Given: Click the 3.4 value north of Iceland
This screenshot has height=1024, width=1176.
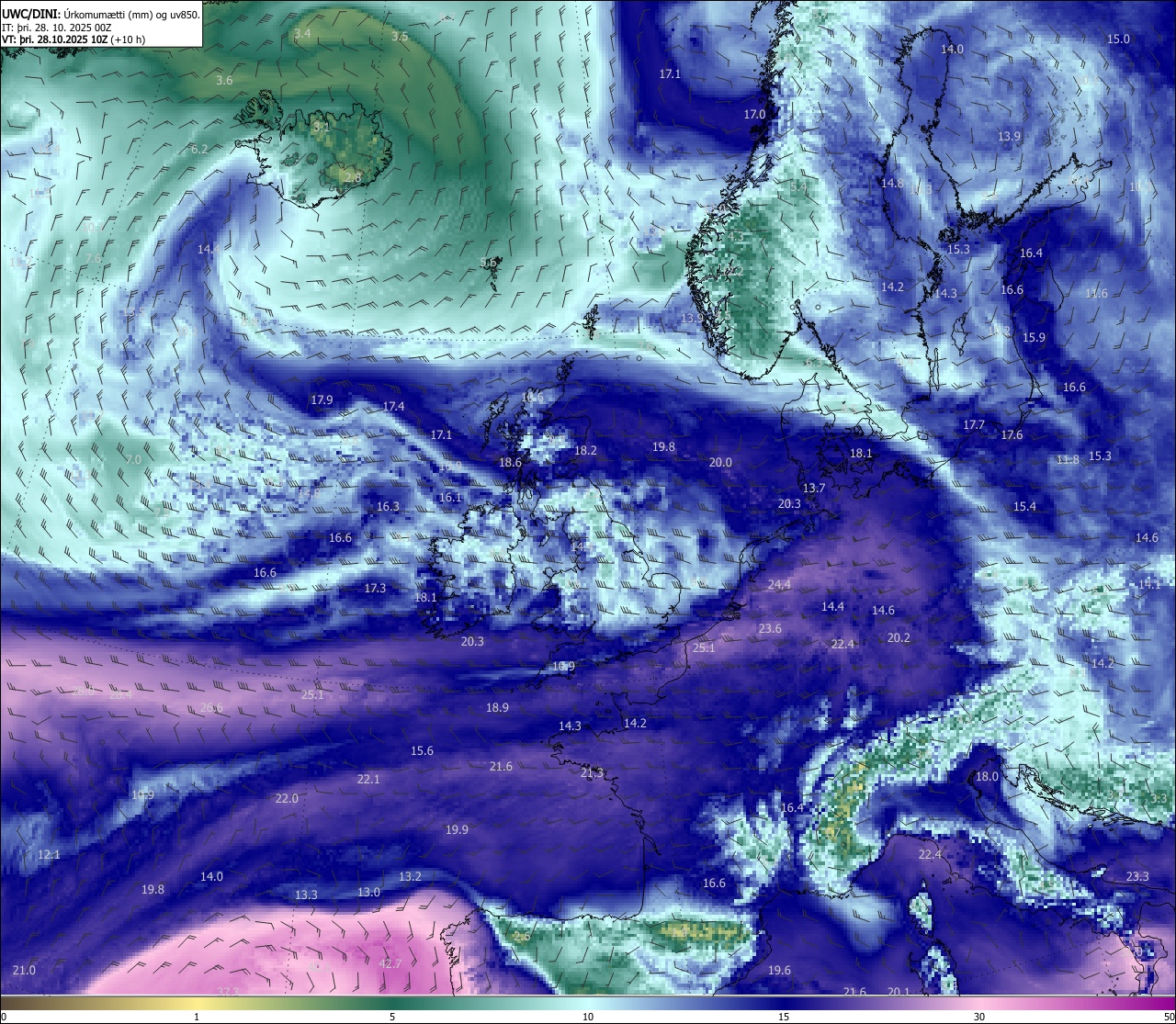Looking at the screenshot, I should coord(302,33).
